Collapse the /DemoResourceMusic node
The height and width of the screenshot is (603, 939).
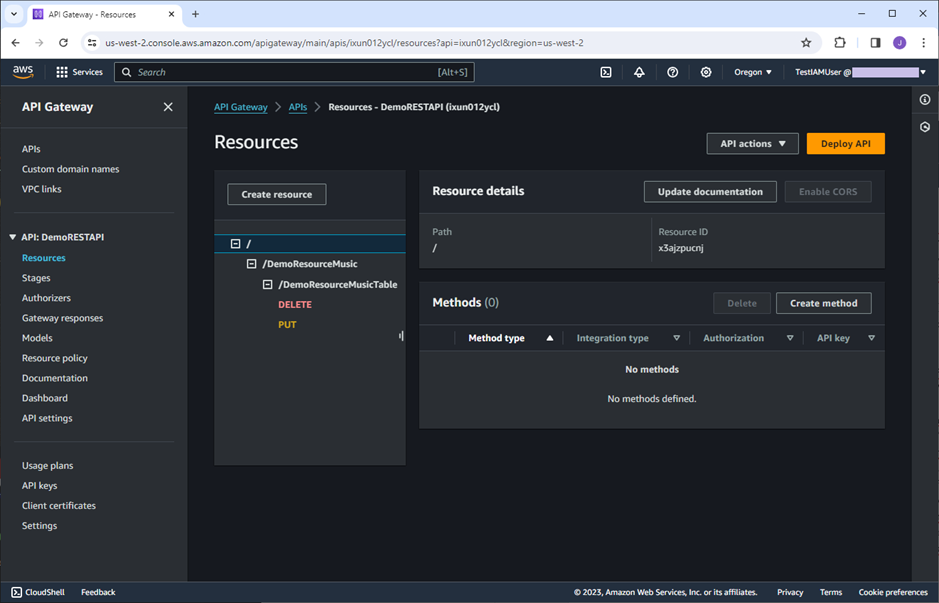(x=252, y=264)
